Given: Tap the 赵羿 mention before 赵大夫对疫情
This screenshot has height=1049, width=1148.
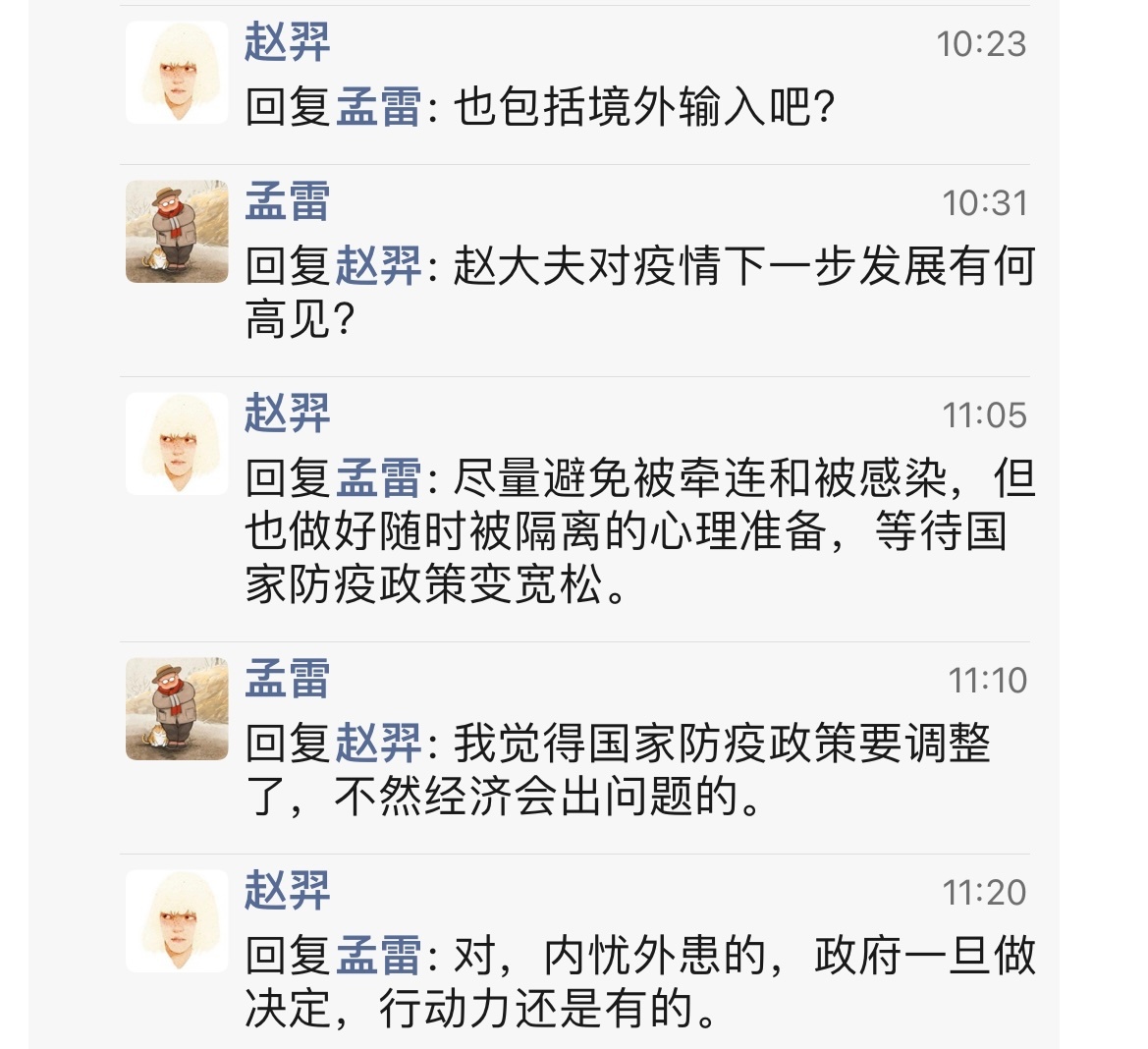Looking at the screenshot, I should (x=379, y=266).
